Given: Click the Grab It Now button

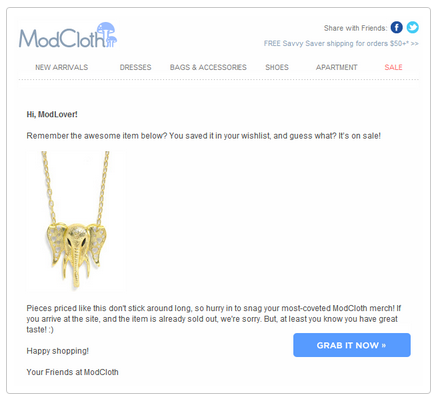Looking at the screenshot, I should (352, 345).
